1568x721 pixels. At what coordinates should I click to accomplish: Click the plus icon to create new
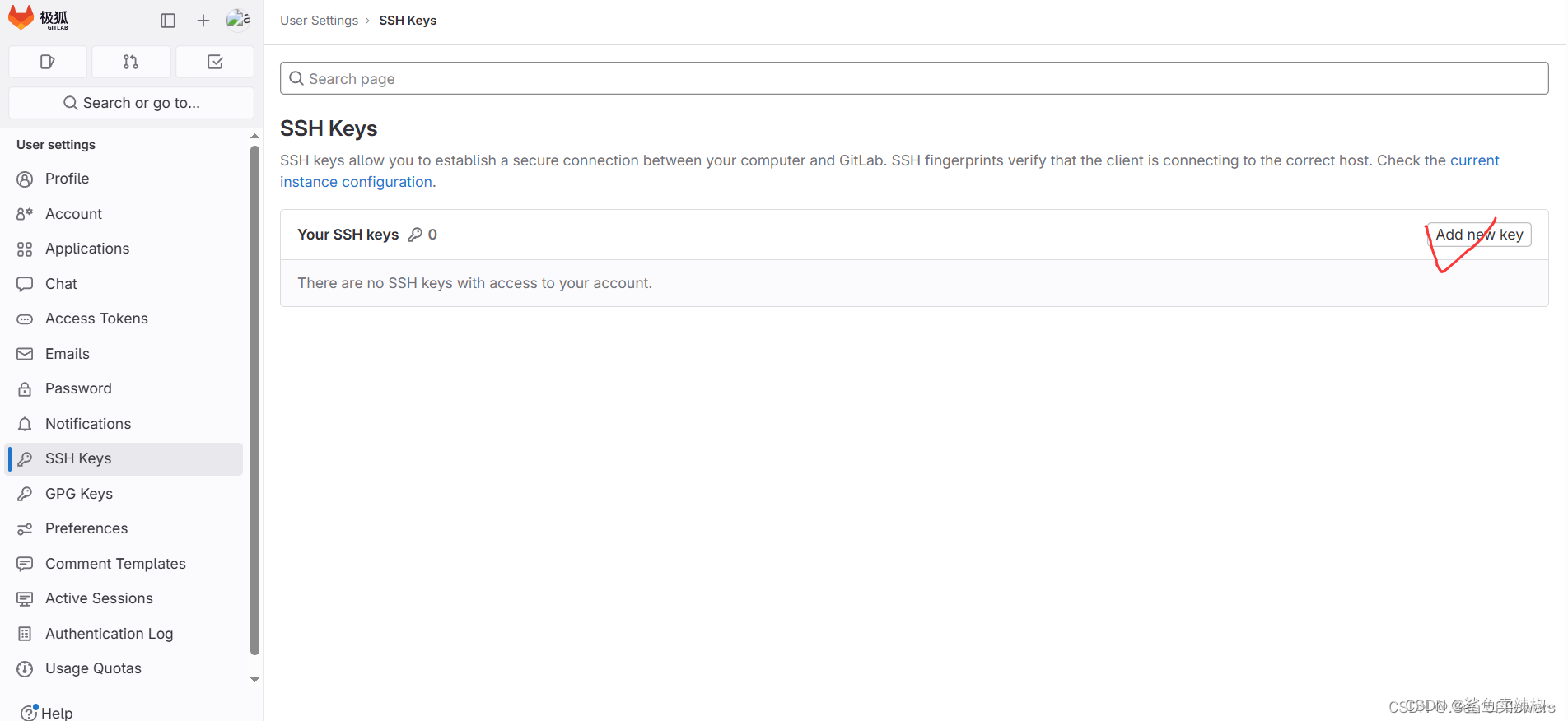(x=203, y=20)
